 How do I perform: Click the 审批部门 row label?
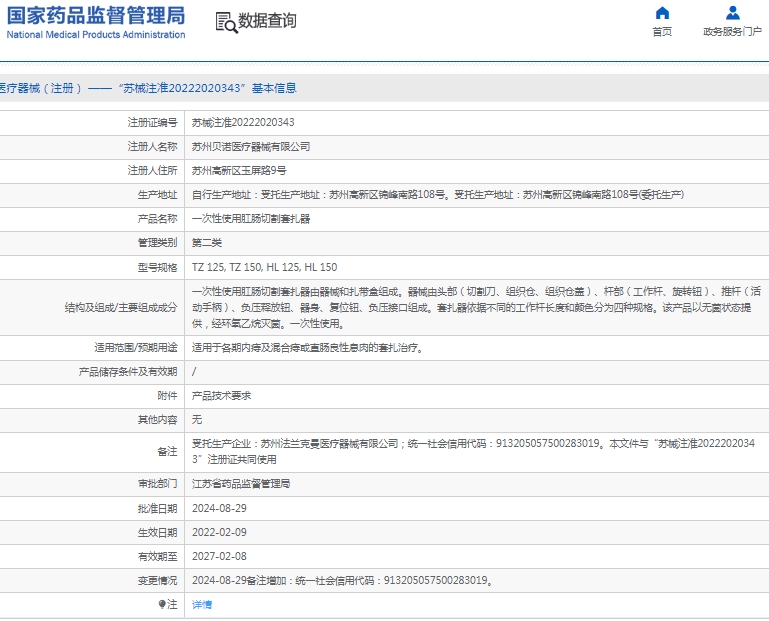coord(157,484)
